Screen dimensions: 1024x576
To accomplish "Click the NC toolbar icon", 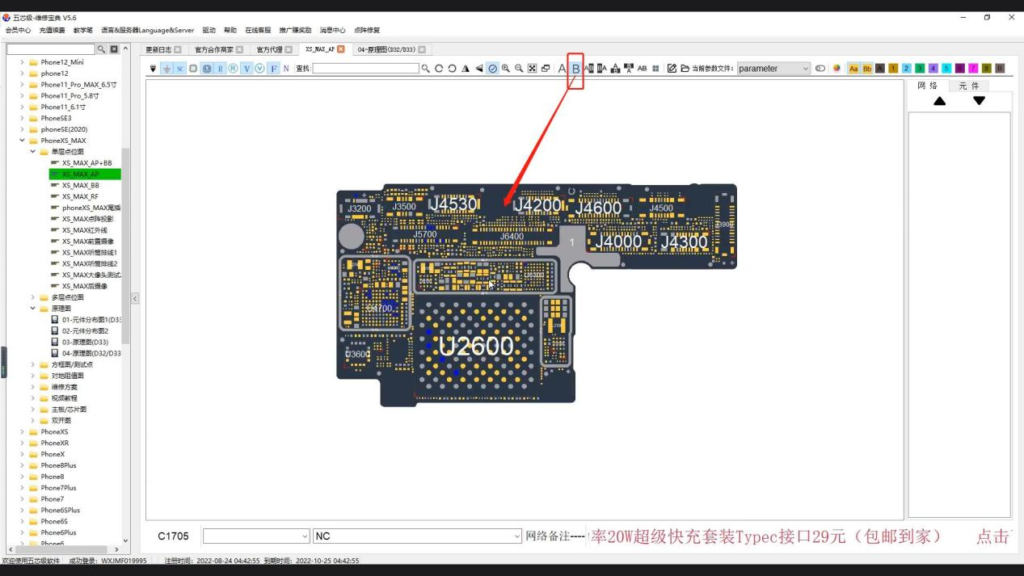I will pos(180,69).
